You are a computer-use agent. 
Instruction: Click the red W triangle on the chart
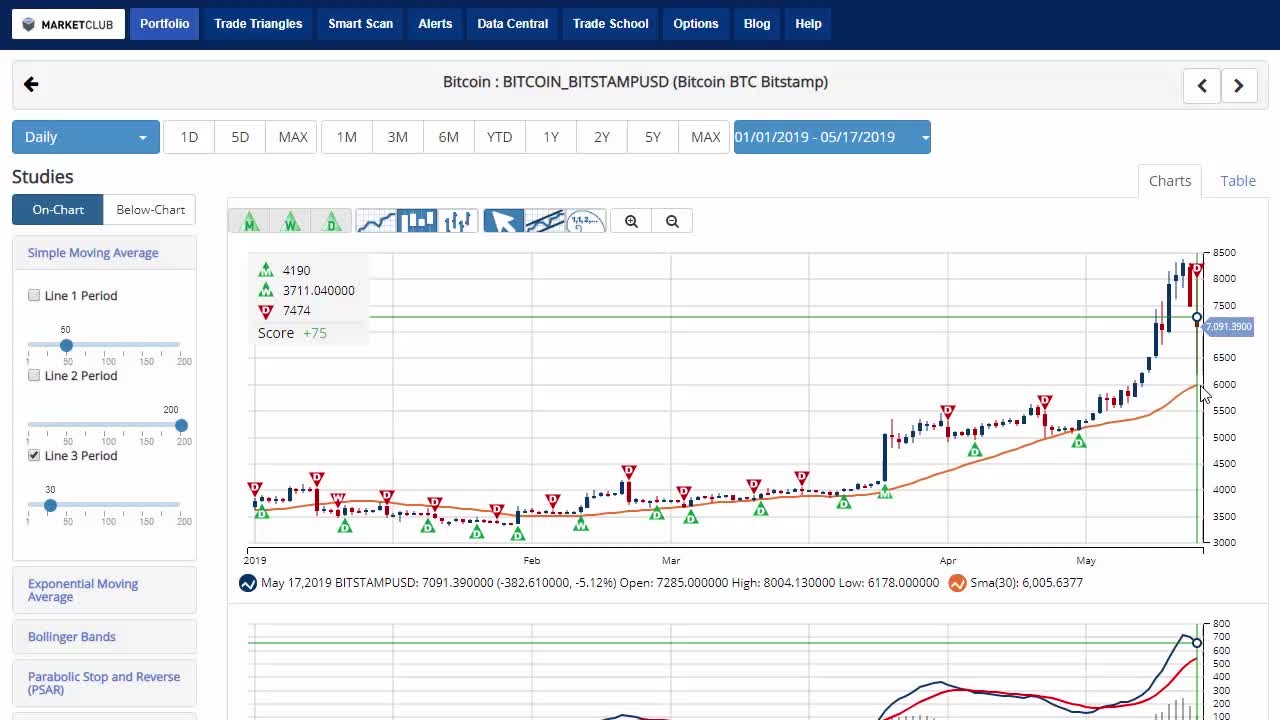tap(337, 498)
